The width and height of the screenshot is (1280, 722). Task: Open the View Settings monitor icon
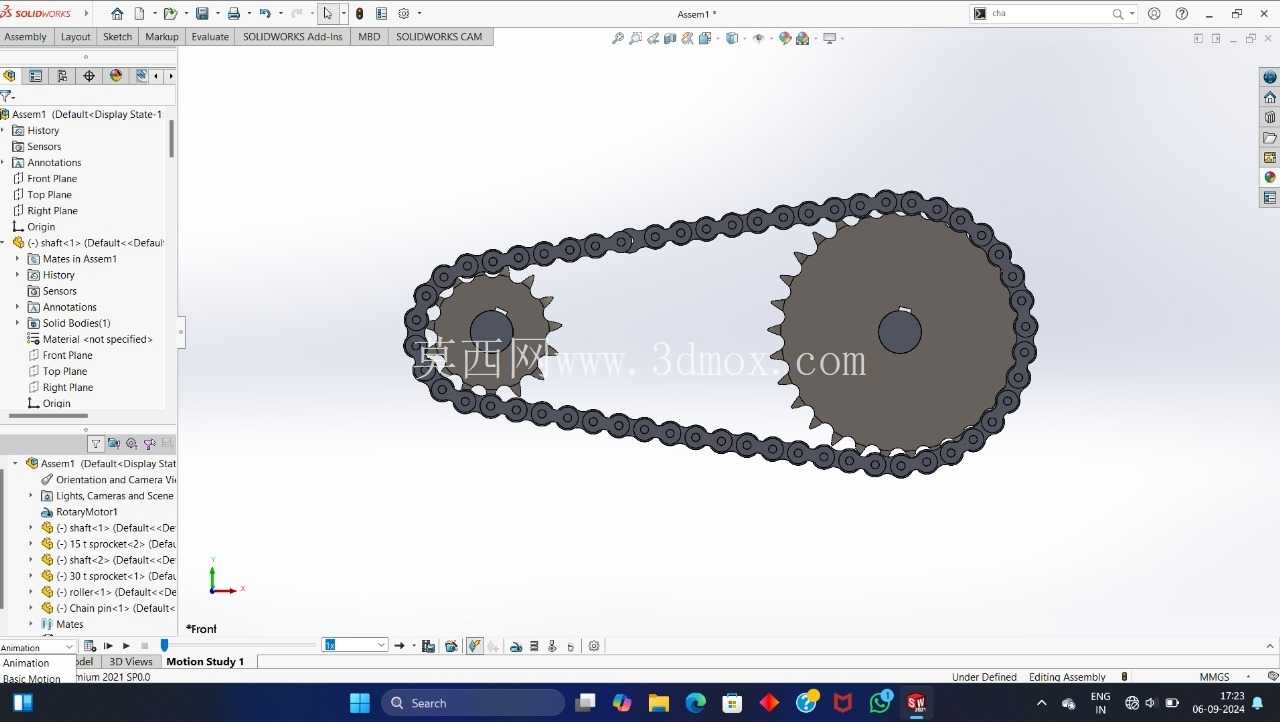point(829,39)
